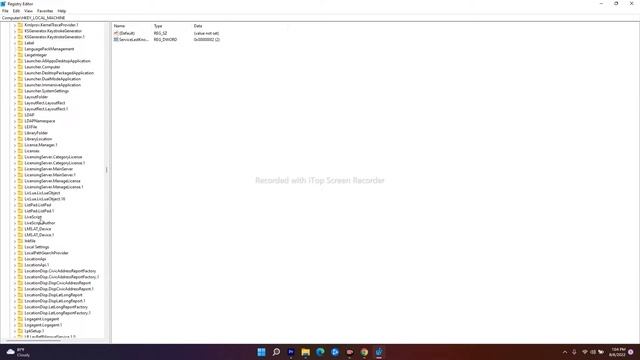Expand the Logagent.Logagent key
Viewport: 640px width, 360px height.
pos(15,319)
